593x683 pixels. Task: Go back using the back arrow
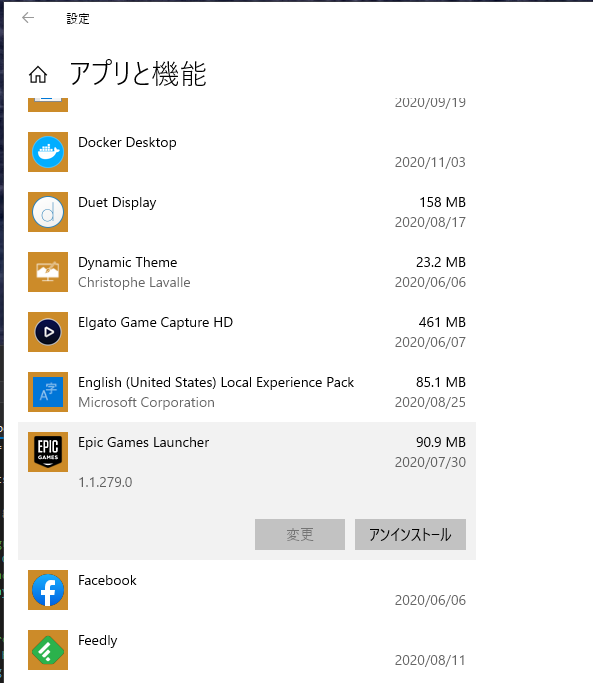(x=28, y=18)
